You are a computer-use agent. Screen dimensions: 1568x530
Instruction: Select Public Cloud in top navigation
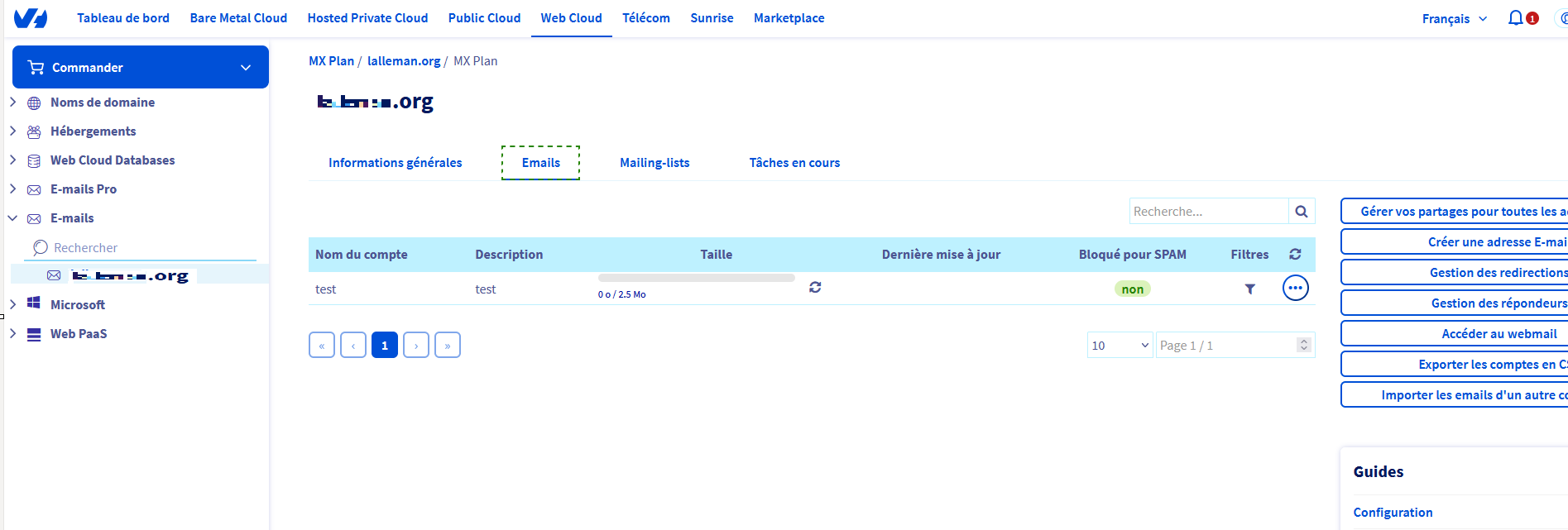[484, 18]
